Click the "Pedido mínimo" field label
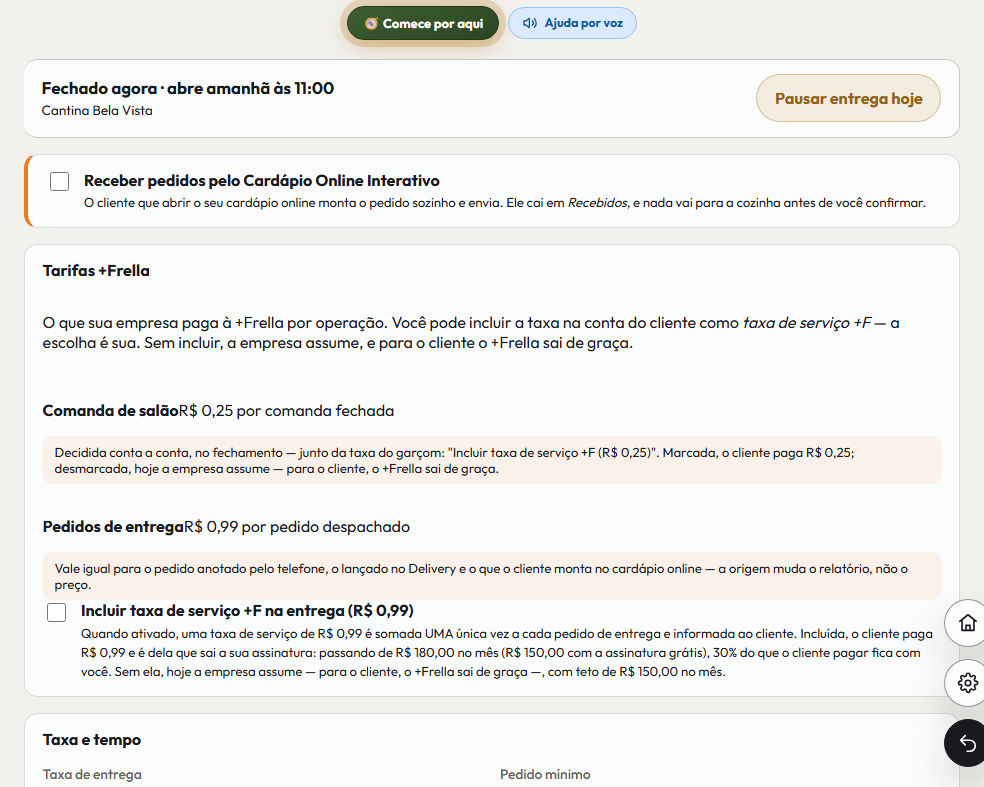The image size is (984, 787). 545,774
